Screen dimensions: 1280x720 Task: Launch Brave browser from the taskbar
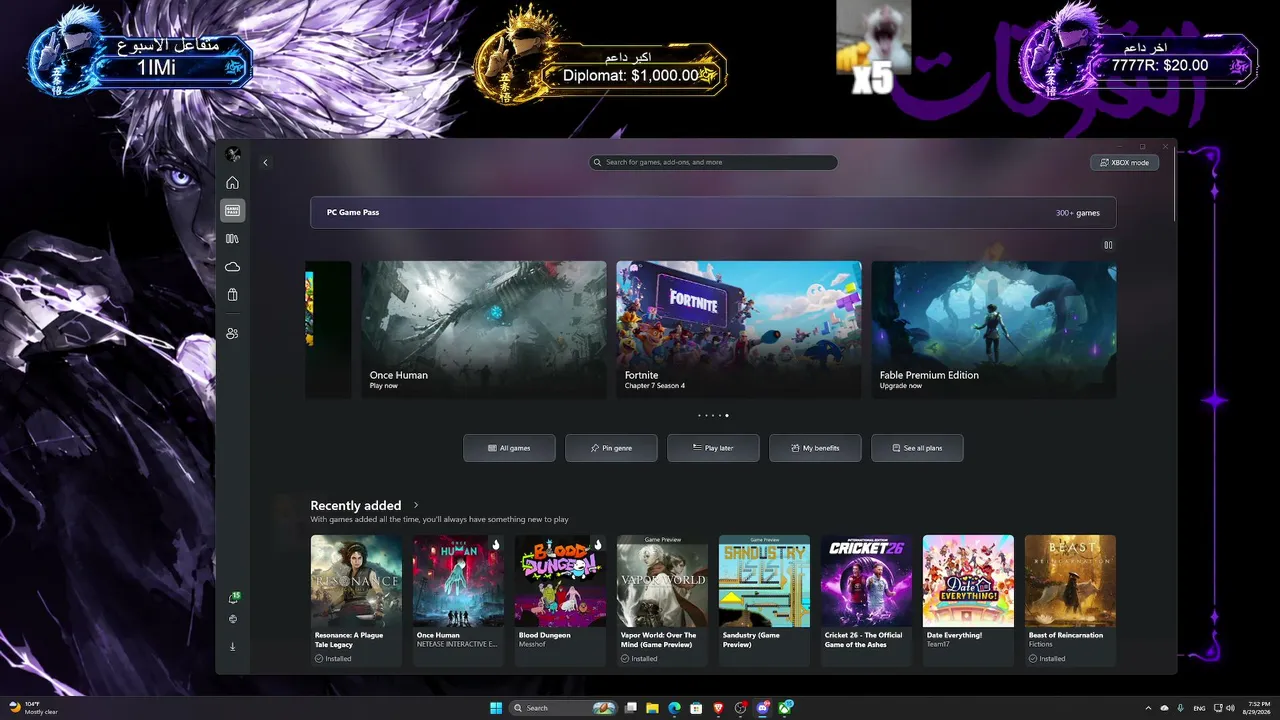tap(718, 708)
